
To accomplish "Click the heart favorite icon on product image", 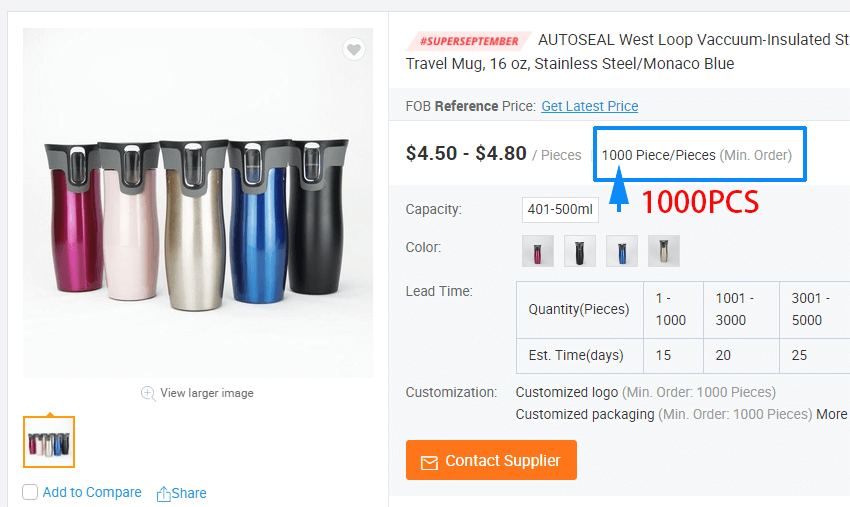I will point(354,49).
